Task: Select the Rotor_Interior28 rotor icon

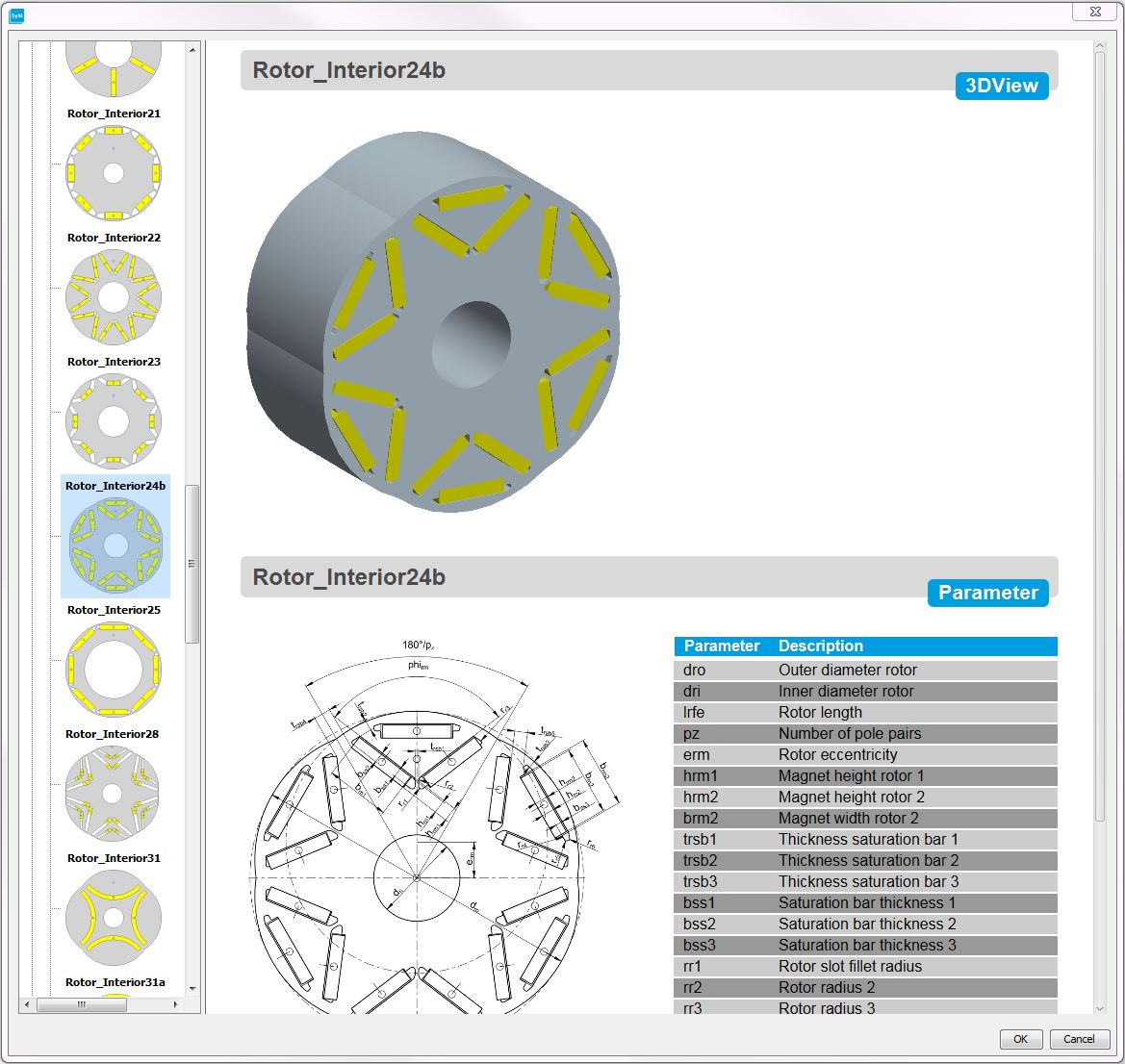Action: pos(114,794)
